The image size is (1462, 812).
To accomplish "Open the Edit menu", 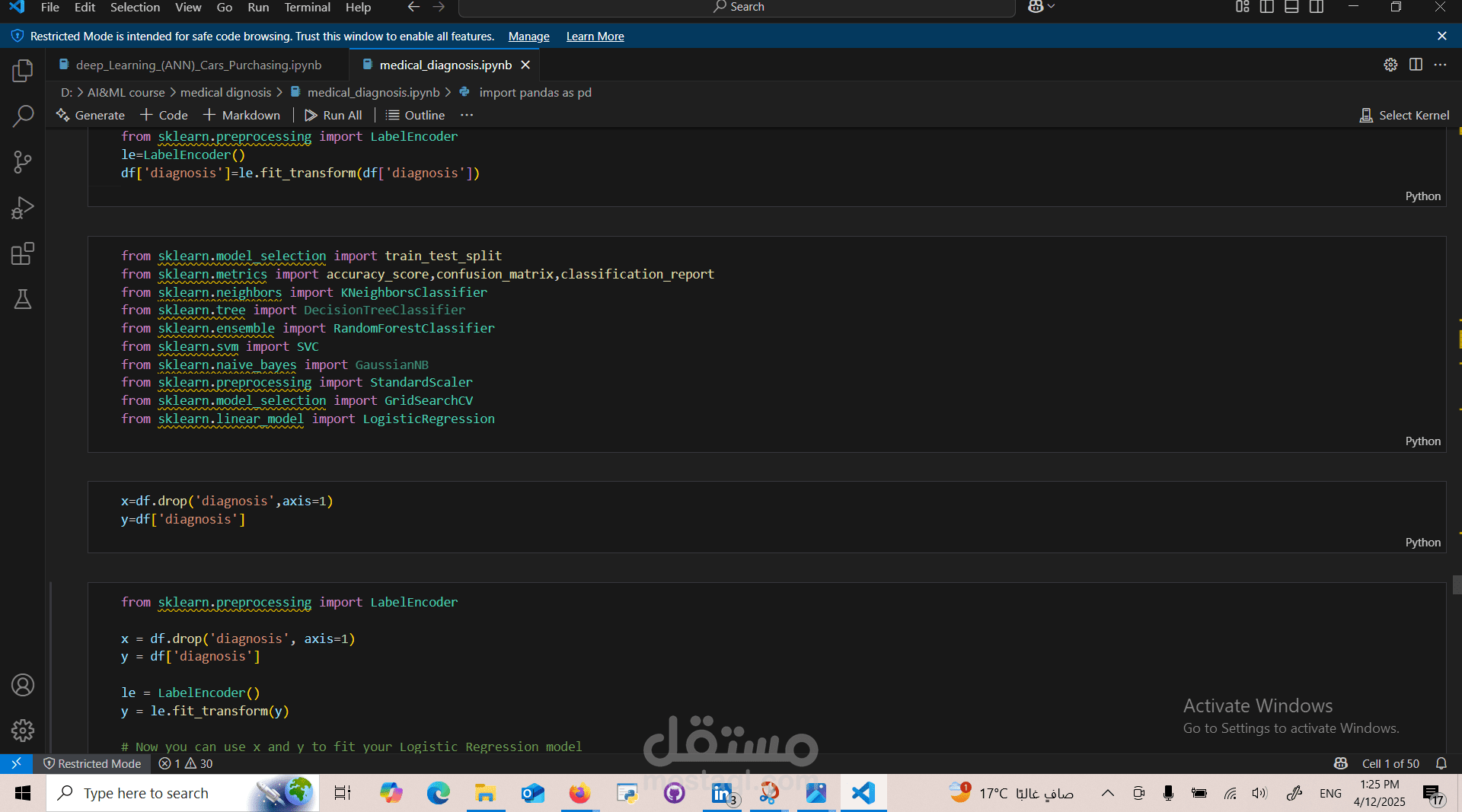I will click(85, 7).
